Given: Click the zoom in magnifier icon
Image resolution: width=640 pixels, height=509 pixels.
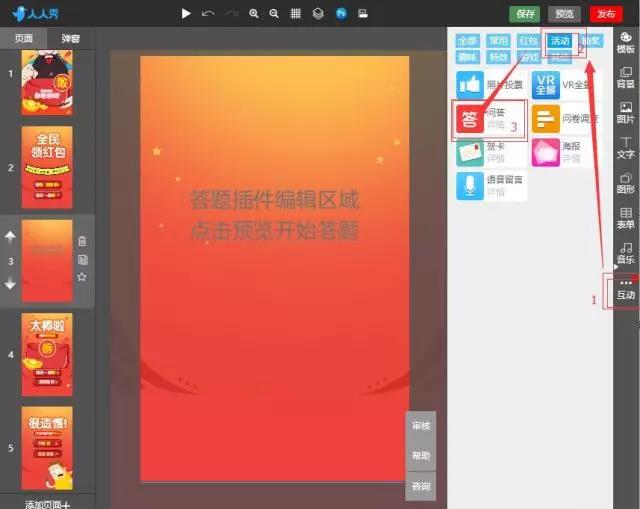Looking at the screenshot, I should tap(254, 14).
